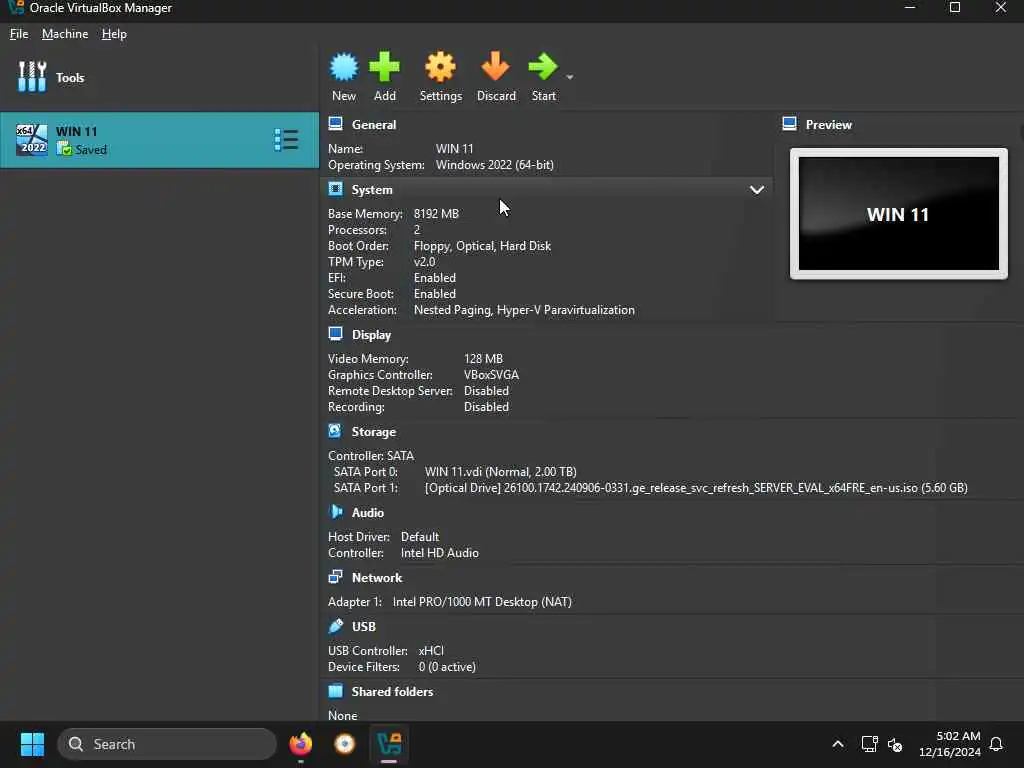Collapse the System section chevron
Screen dimensions: 1024x768
[756, 190]
